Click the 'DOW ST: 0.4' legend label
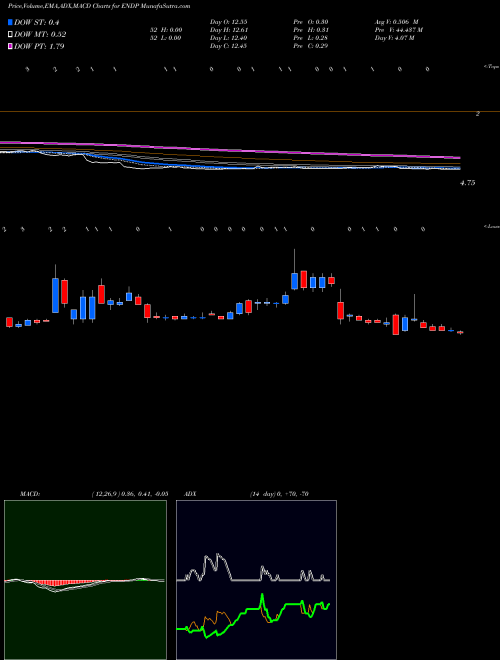This screenshot has width=500, height=660. tap(38, 22)
